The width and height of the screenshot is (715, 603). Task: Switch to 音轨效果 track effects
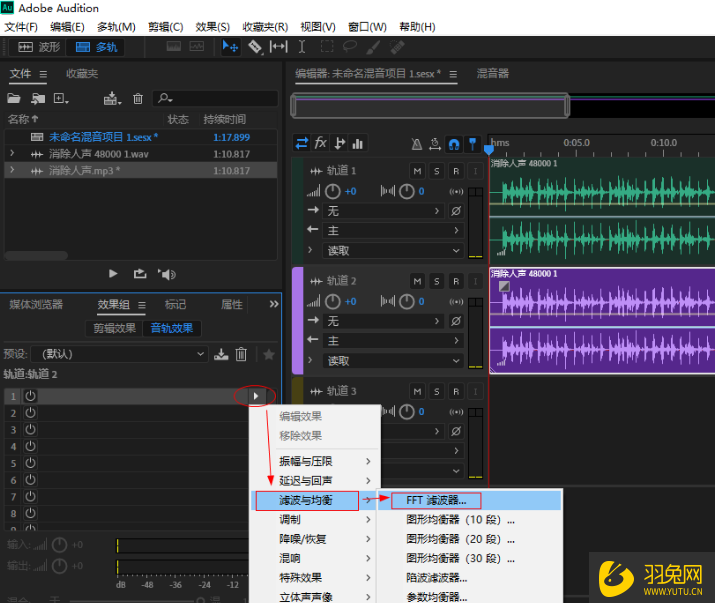click(x=172, y=328)
